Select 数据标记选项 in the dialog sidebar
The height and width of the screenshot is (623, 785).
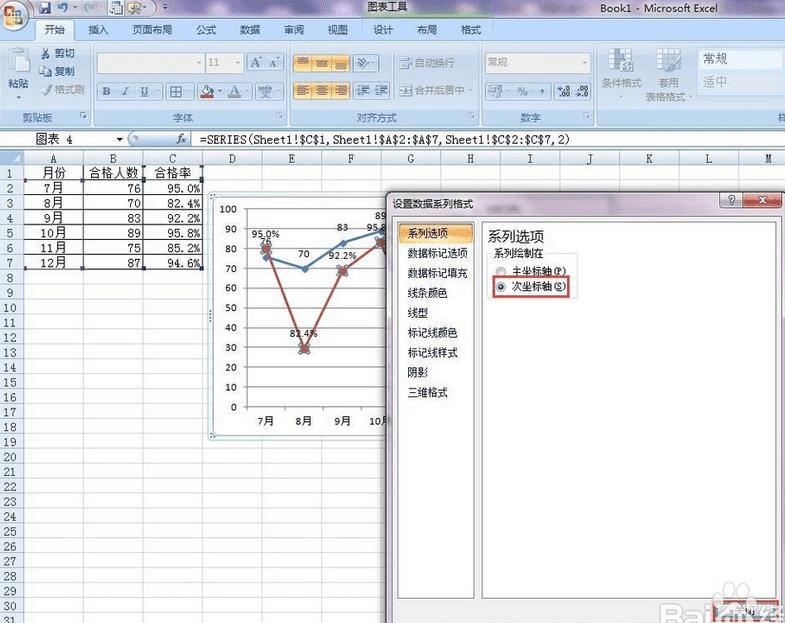[x=437, y=253]
